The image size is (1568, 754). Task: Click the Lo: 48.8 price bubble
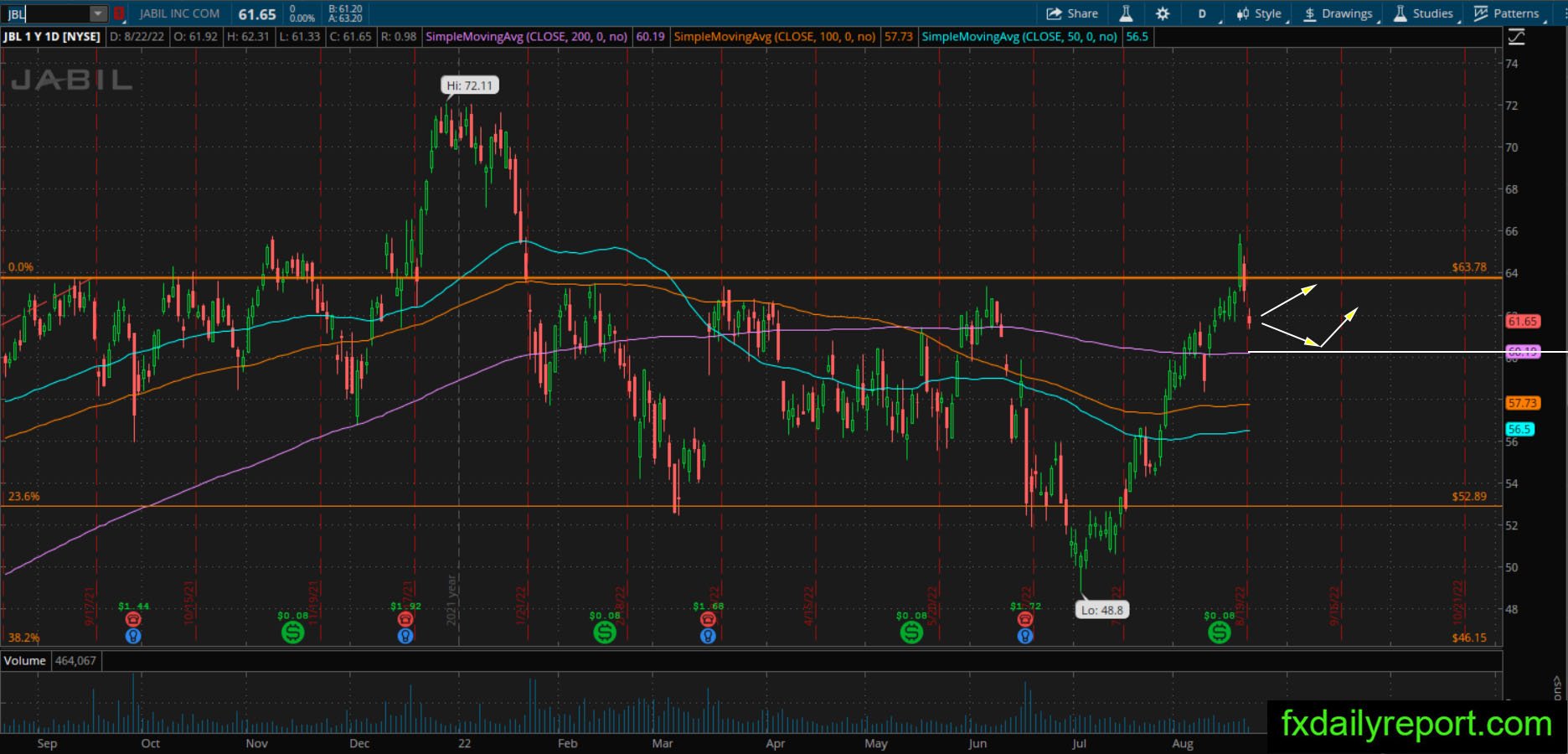pyautogui.click(x=1102, y=610)
